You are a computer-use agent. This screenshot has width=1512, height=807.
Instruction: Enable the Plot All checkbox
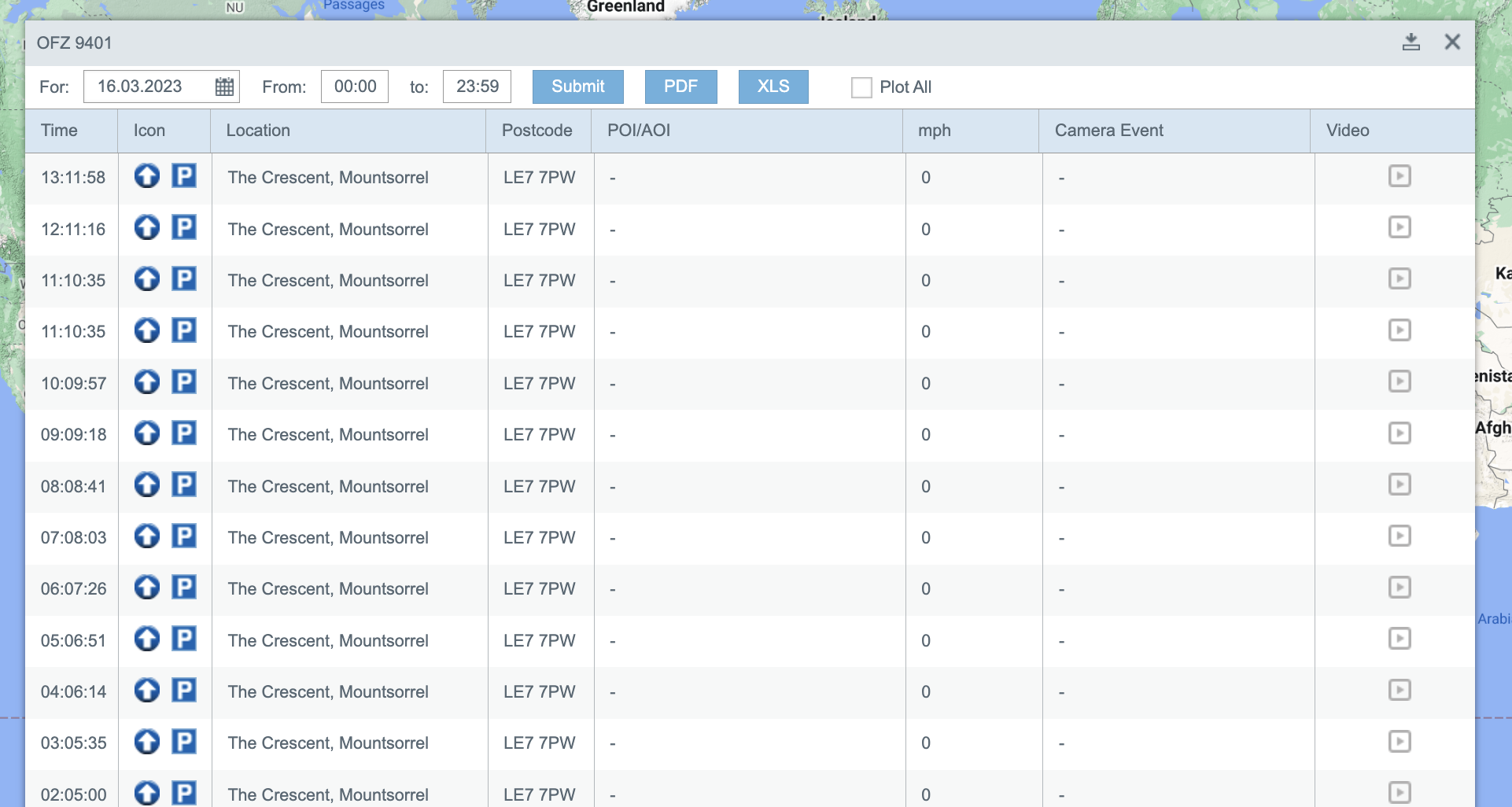pyautogui.click(x=861, y=87)
